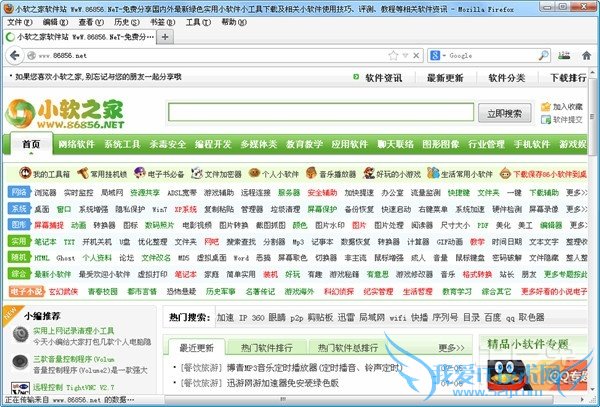This screenshot has width=600, height=407.
Task: Select 杀毒安全 navigation item
Action: tap(168, 144)
